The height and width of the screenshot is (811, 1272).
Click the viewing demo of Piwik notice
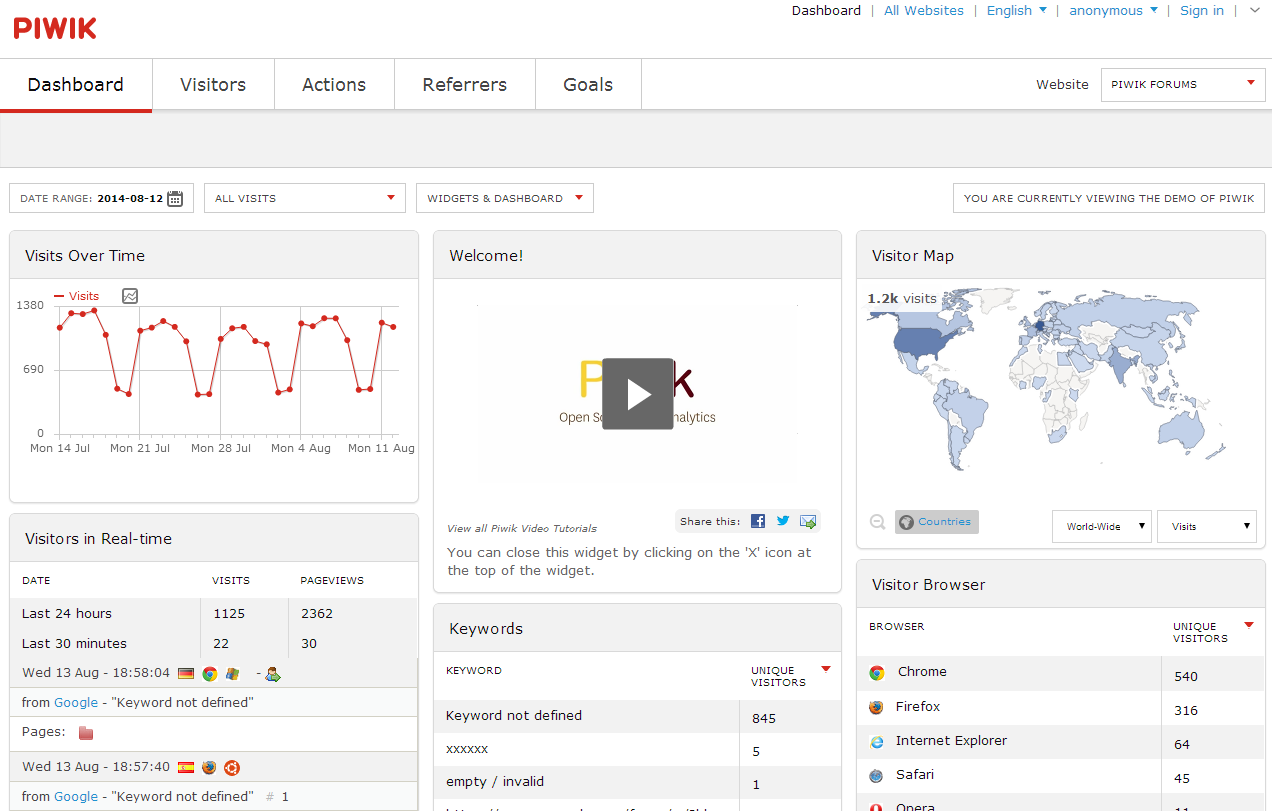pos(1109,198)
